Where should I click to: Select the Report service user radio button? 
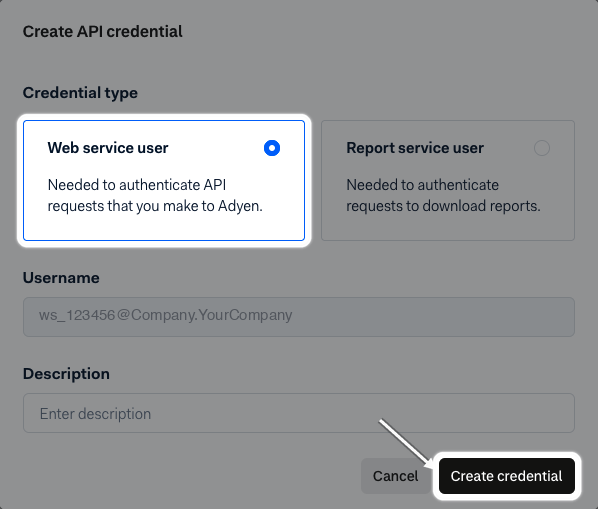542,148
